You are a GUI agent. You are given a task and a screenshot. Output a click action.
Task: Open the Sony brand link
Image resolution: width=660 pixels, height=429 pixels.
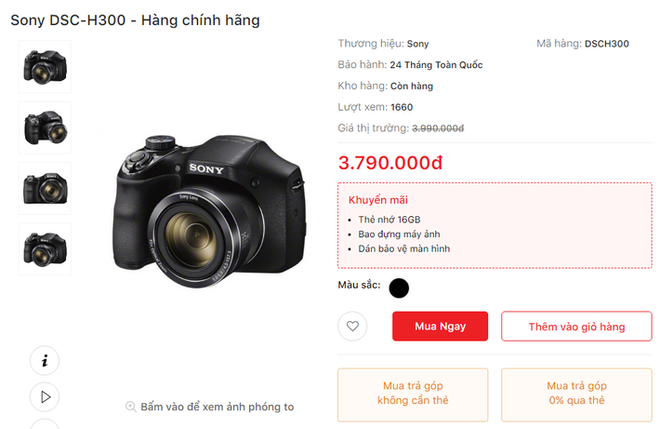(x=418, y=44)
